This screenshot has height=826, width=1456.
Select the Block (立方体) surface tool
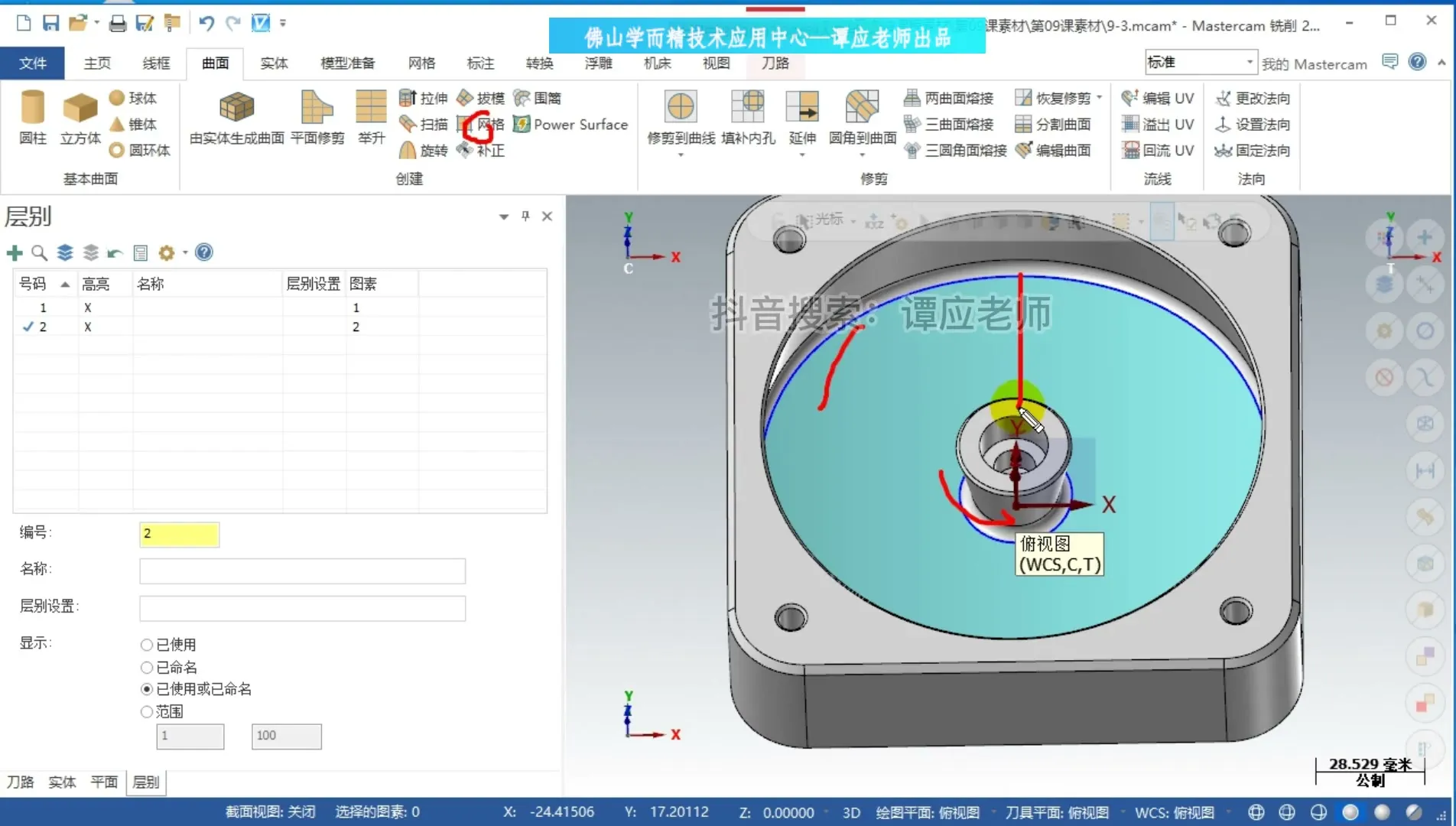(x=80, y=116)
